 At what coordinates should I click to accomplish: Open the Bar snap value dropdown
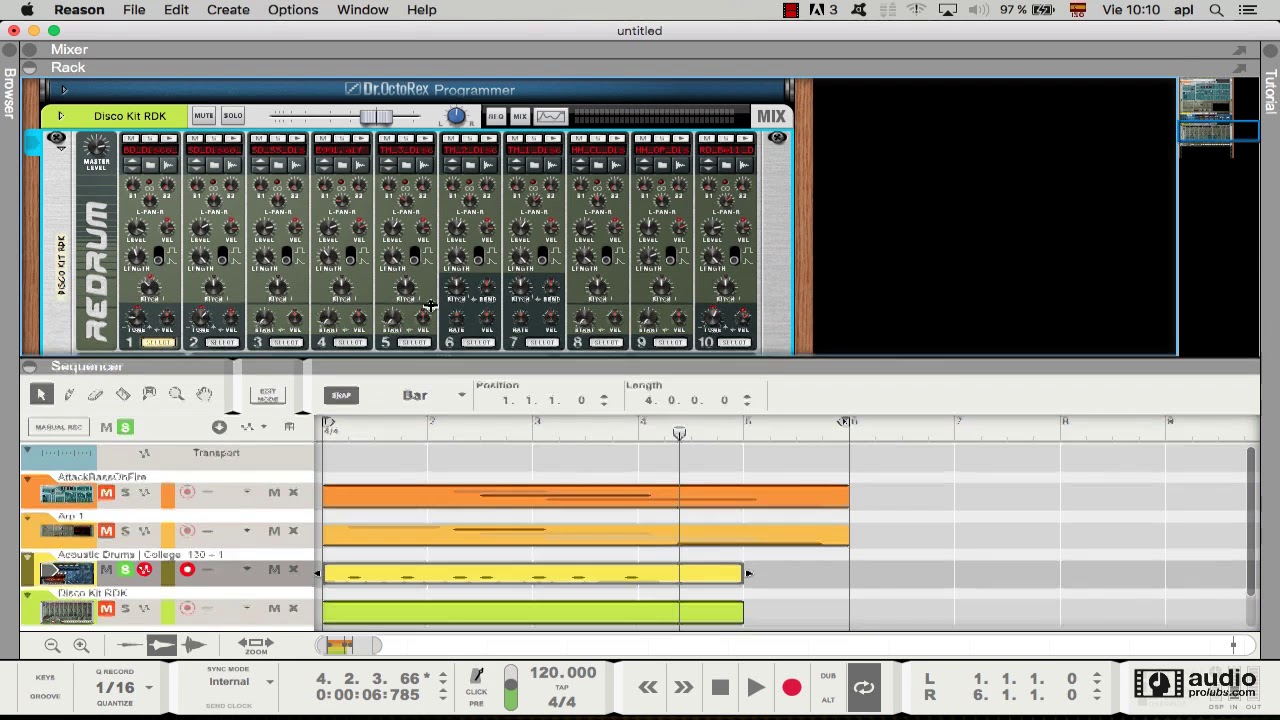pos(461,395)
